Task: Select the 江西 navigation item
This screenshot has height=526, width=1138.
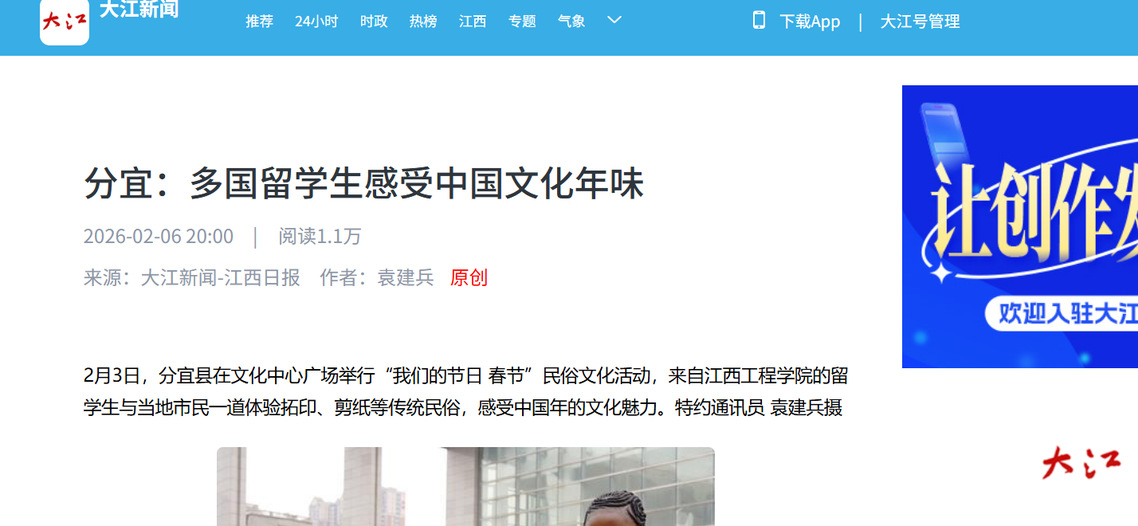Action: tap(472, 21)
